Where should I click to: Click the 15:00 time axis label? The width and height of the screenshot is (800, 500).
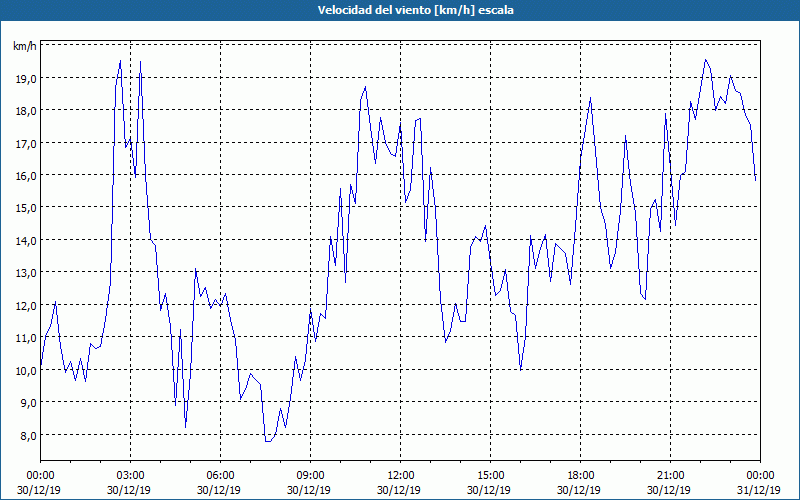490,476
